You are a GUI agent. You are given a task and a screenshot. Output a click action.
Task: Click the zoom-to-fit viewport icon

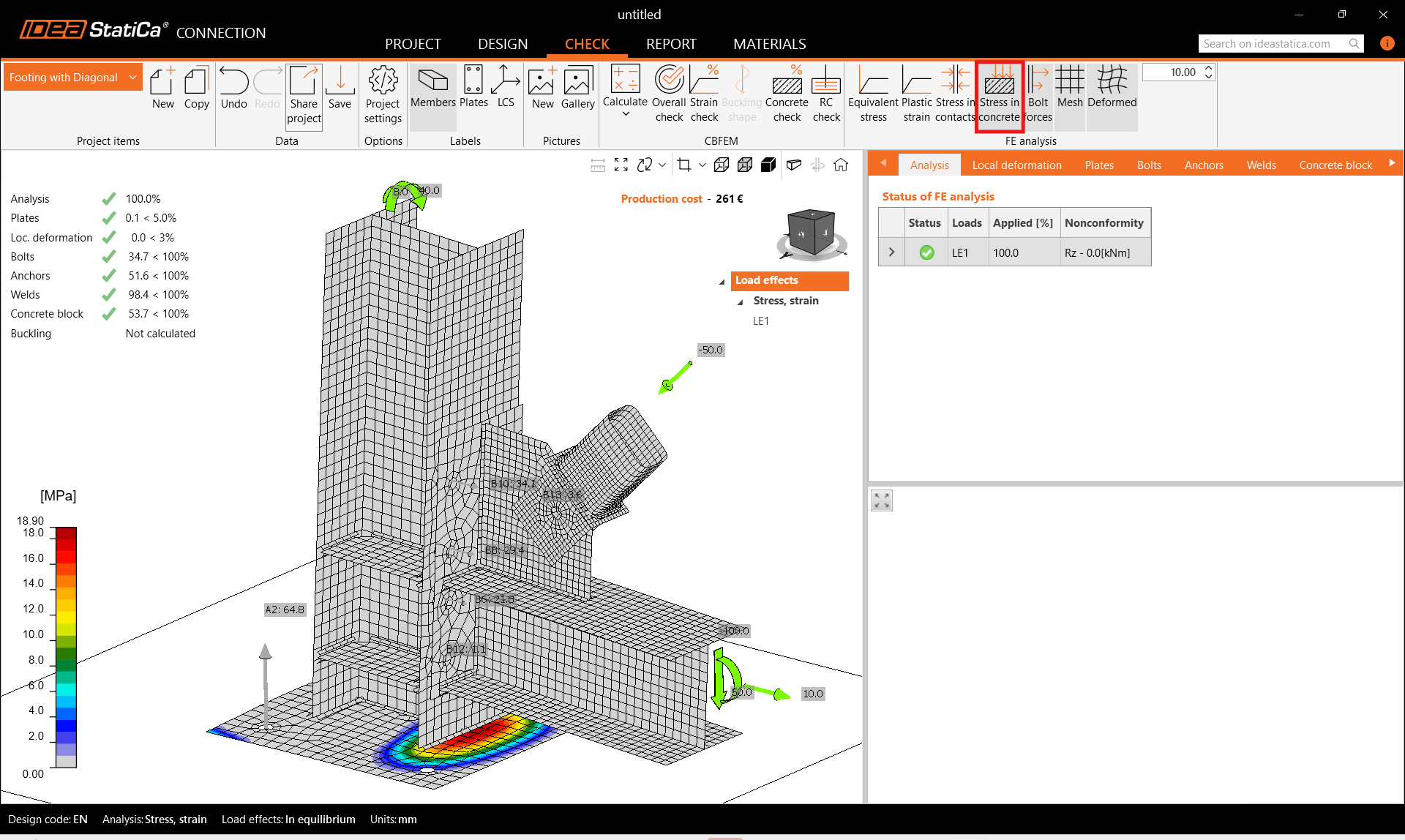tap(621, 165)
